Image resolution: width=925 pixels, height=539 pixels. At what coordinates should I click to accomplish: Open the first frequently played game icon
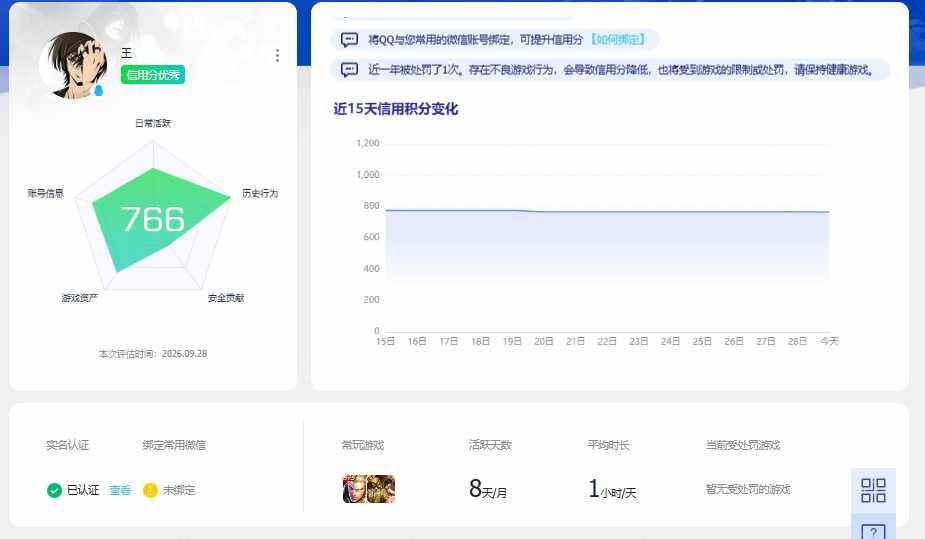(x=355, y=489)
